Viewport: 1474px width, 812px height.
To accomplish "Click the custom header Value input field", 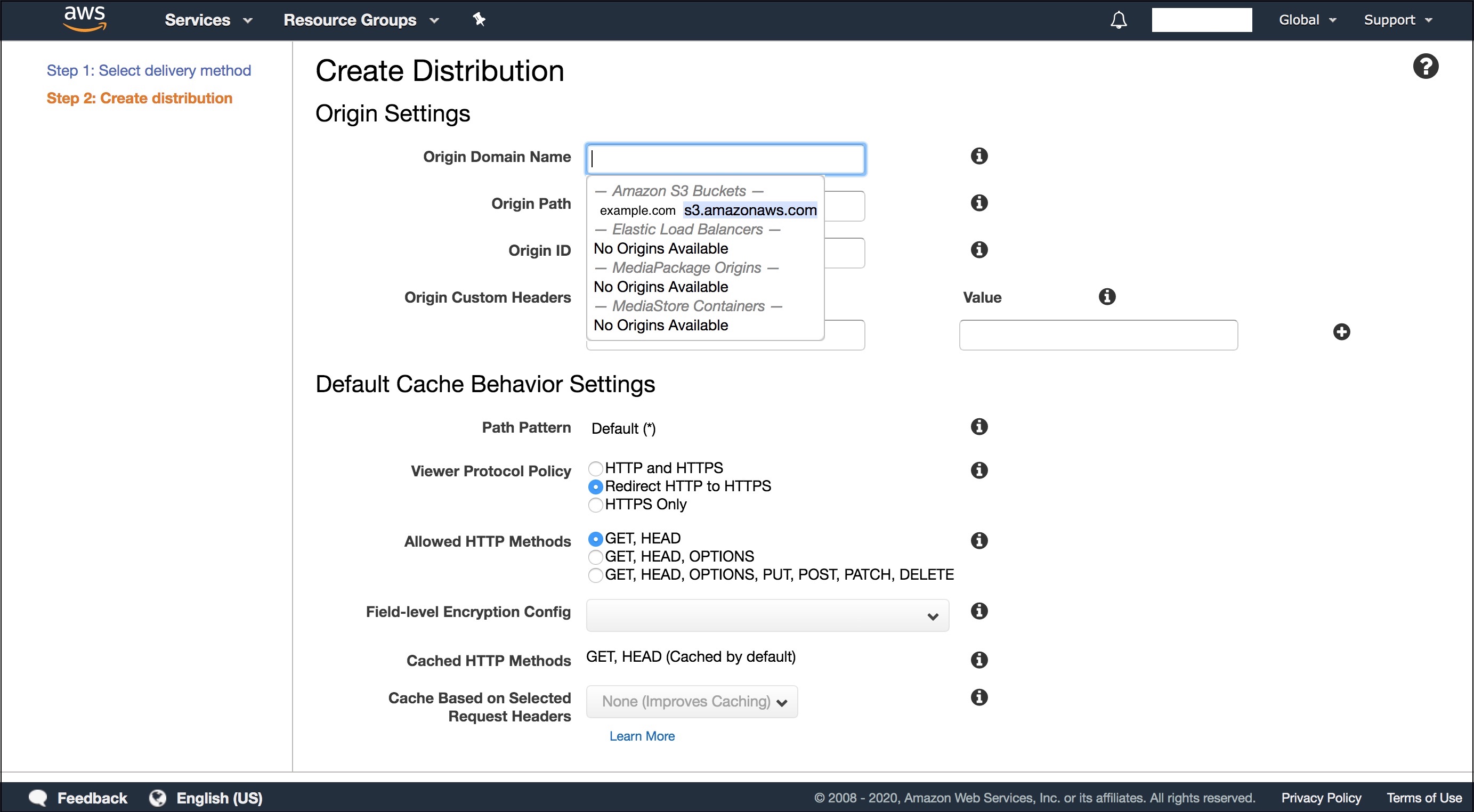I will (1098, 335).
